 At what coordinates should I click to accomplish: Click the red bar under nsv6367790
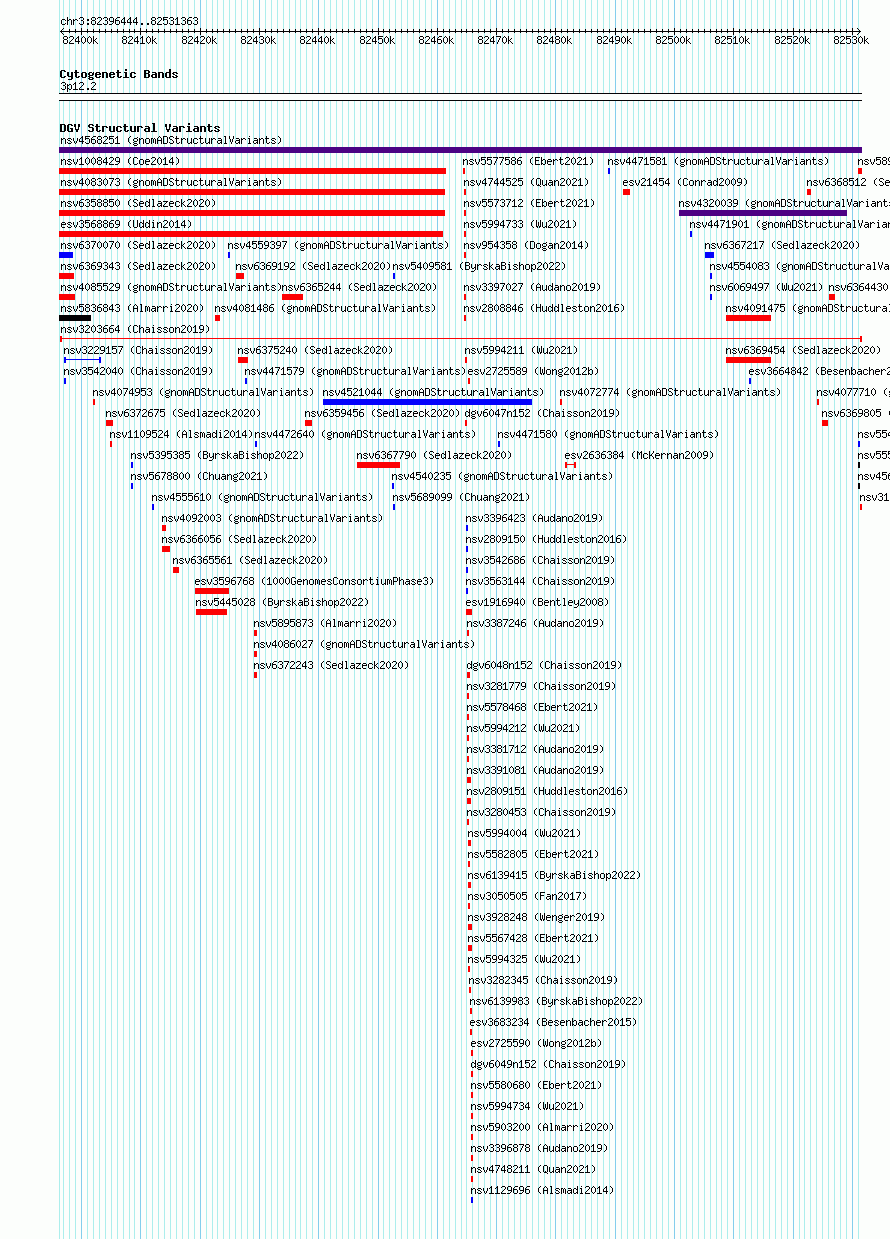tap(378, 465)
